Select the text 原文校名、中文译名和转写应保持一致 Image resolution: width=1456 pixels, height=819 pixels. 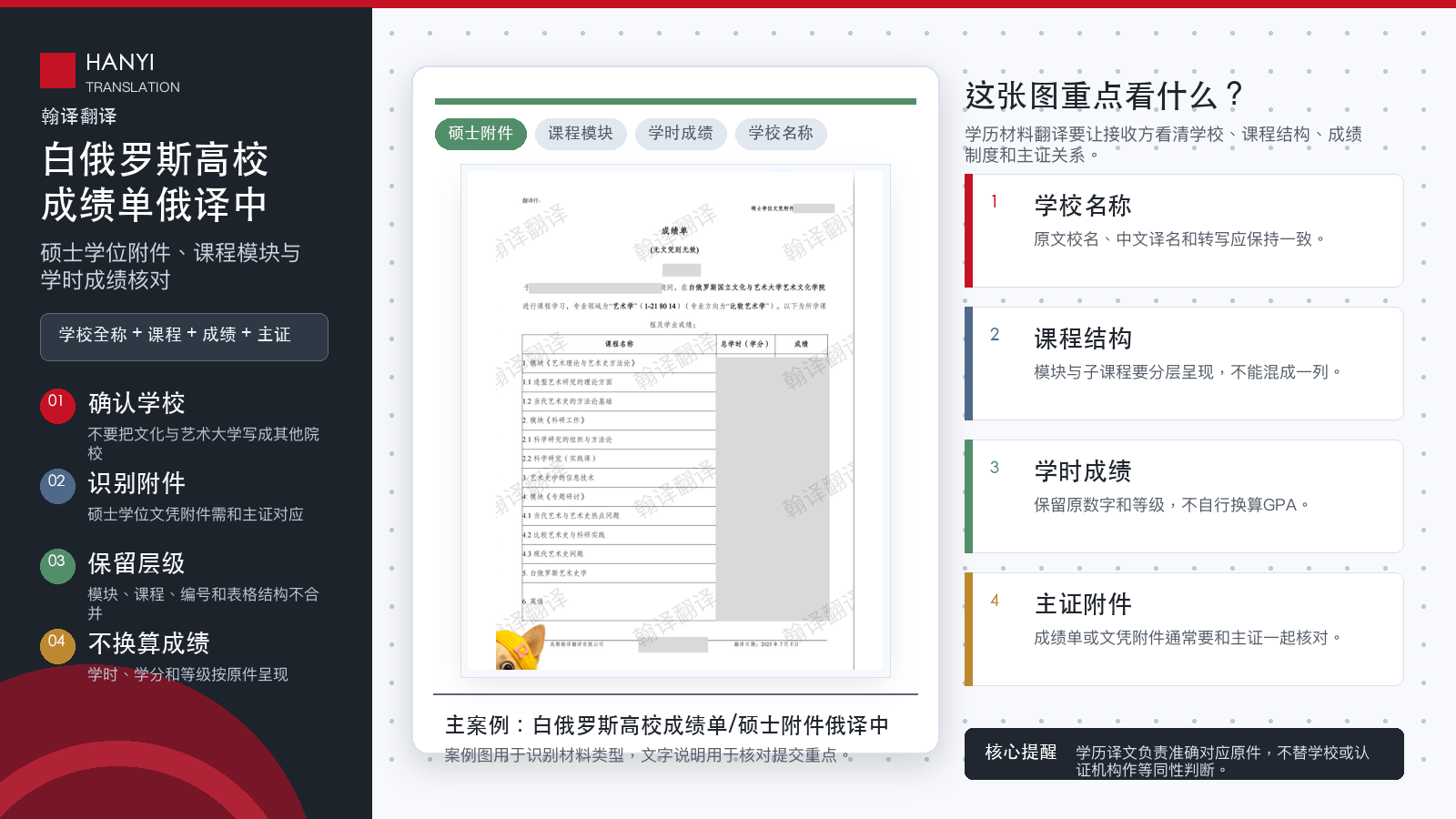1178,239
